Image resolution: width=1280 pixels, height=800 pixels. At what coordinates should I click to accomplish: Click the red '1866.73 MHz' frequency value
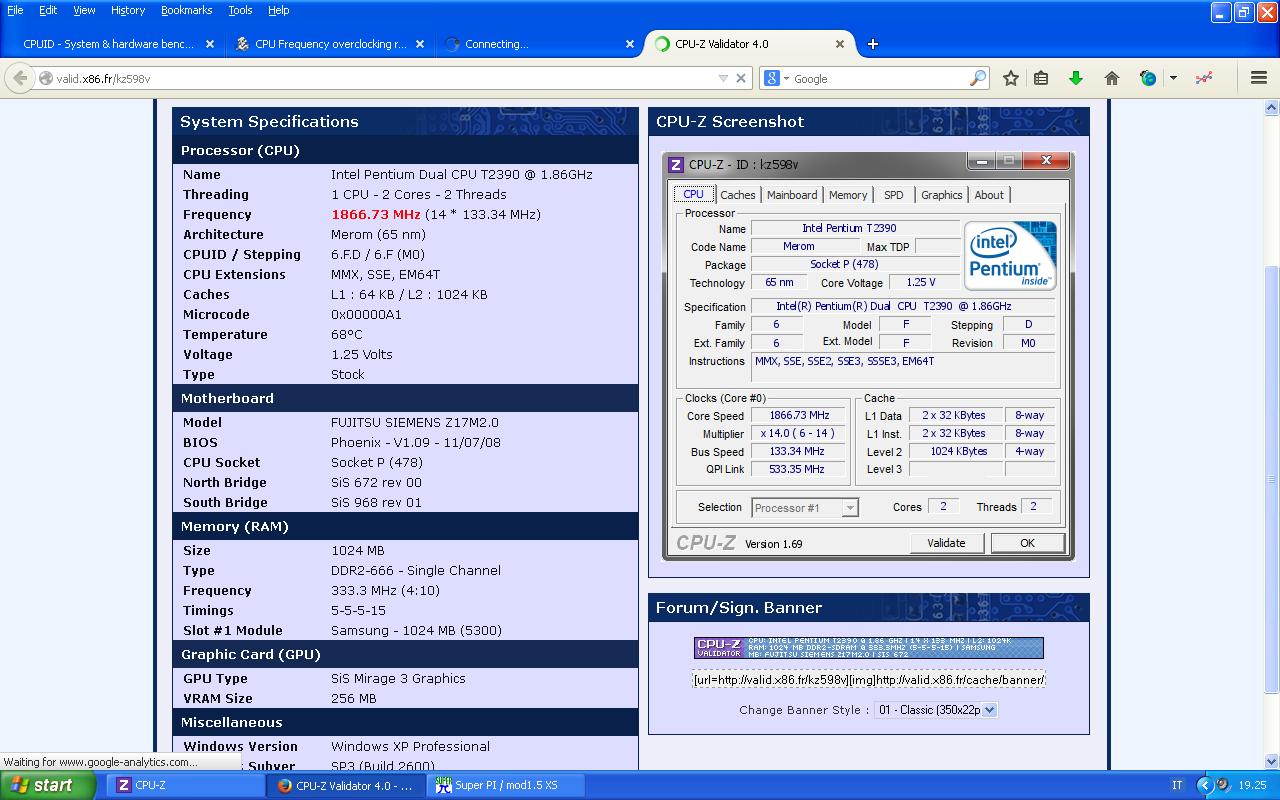click(376, 214)
